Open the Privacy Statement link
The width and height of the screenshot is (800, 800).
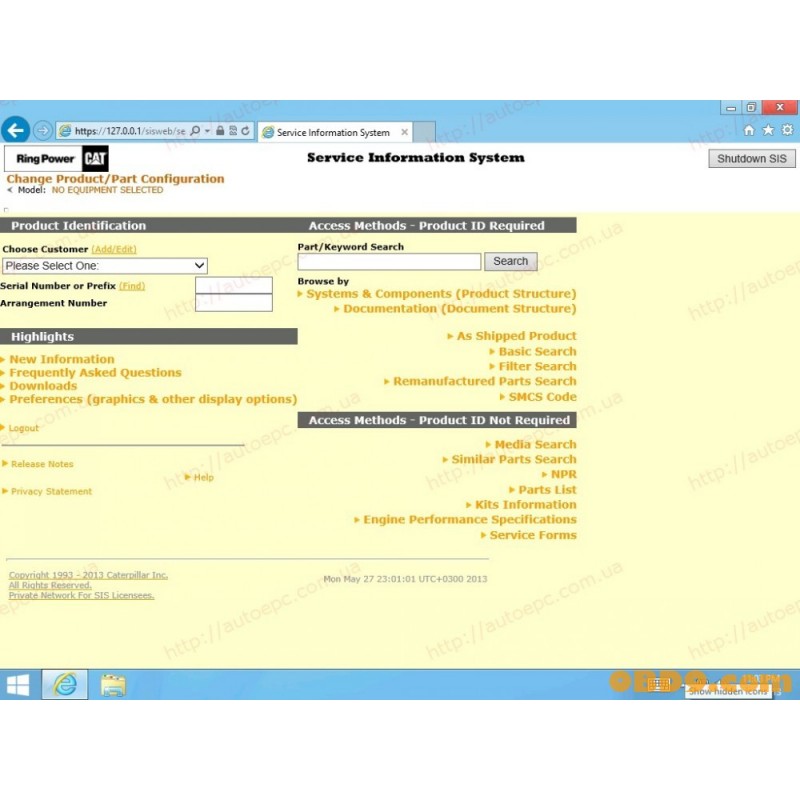[x=51, y=491]
